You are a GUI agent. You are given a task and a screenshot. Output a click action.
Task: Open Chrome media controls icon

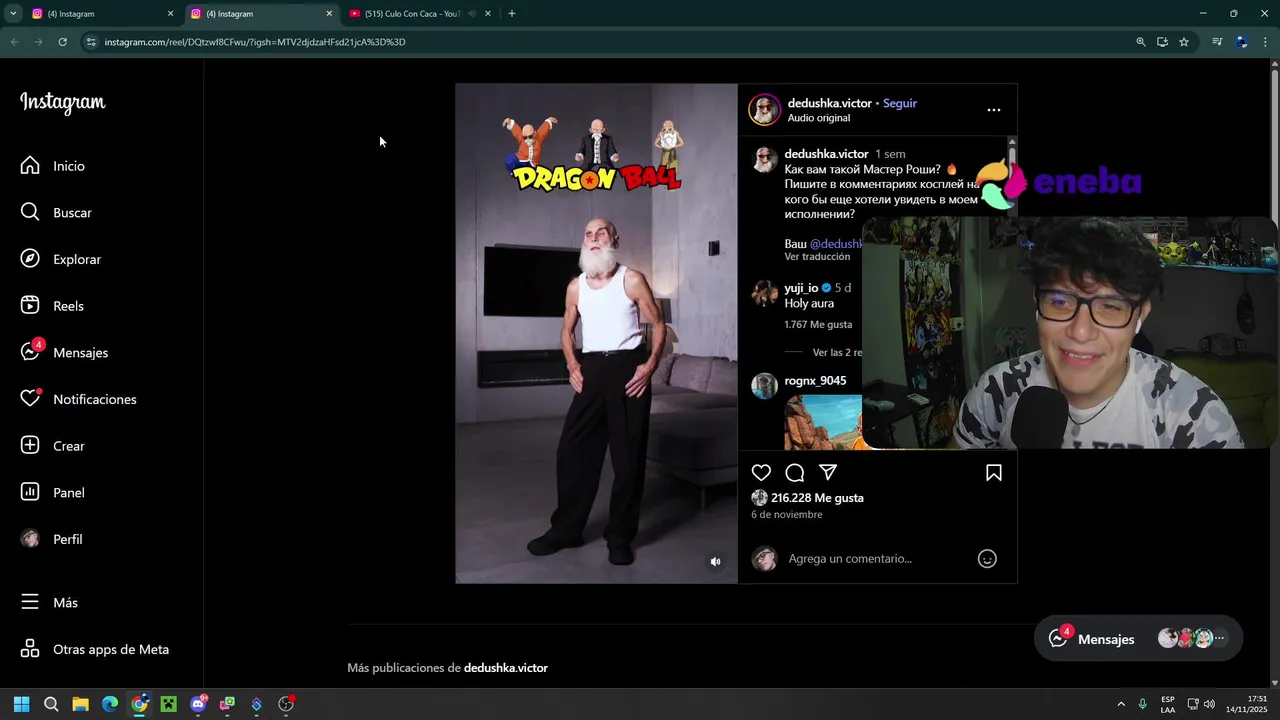click(x=1217, y=42)
